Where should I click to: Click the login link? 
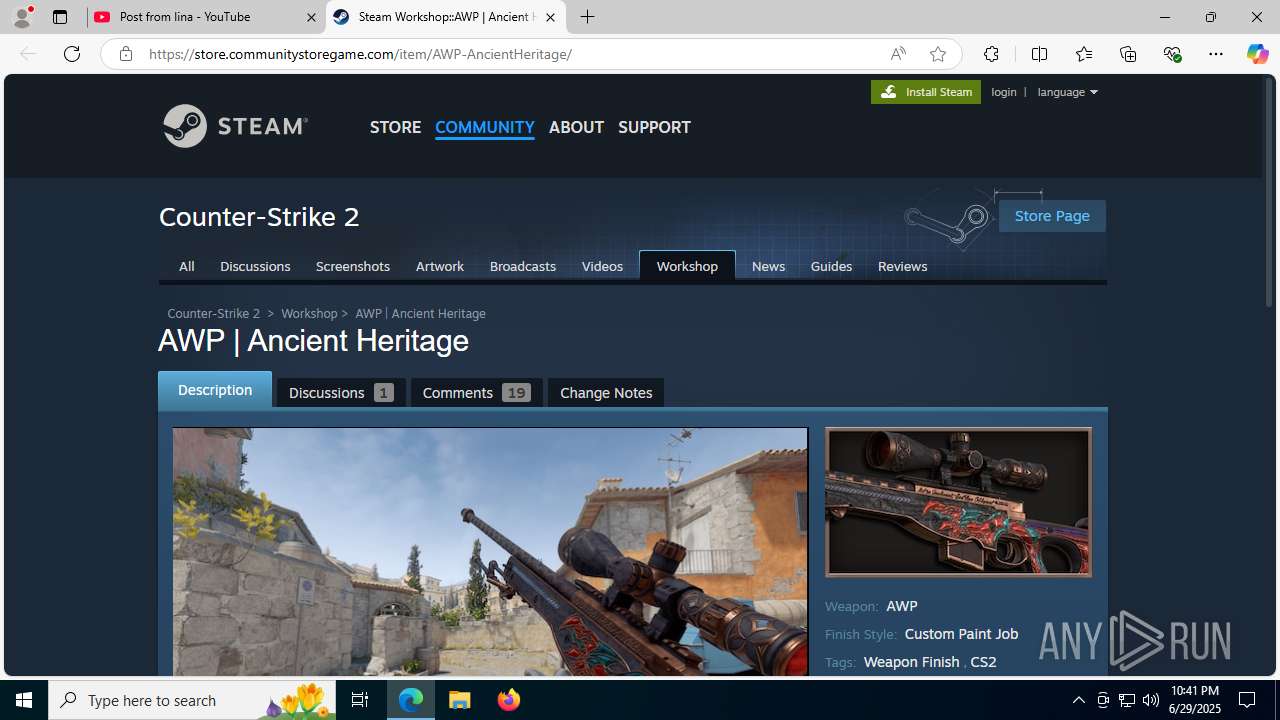point(1004,92)
